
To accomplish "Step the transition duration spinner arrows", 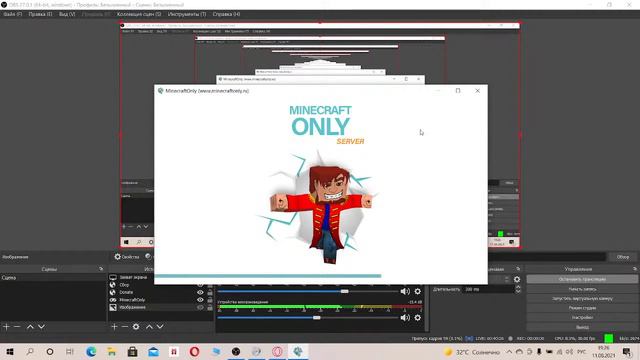I will [x=518, y=289].
